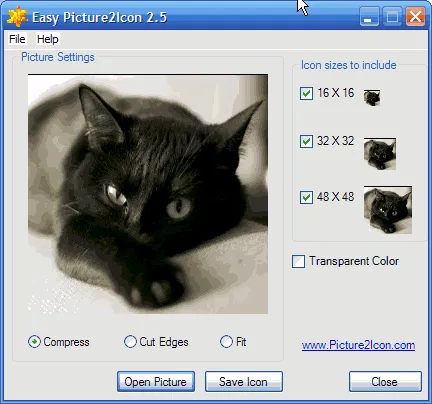Enable the Transparent Color checkbox
432x404 pixels.
click(298, 261)
